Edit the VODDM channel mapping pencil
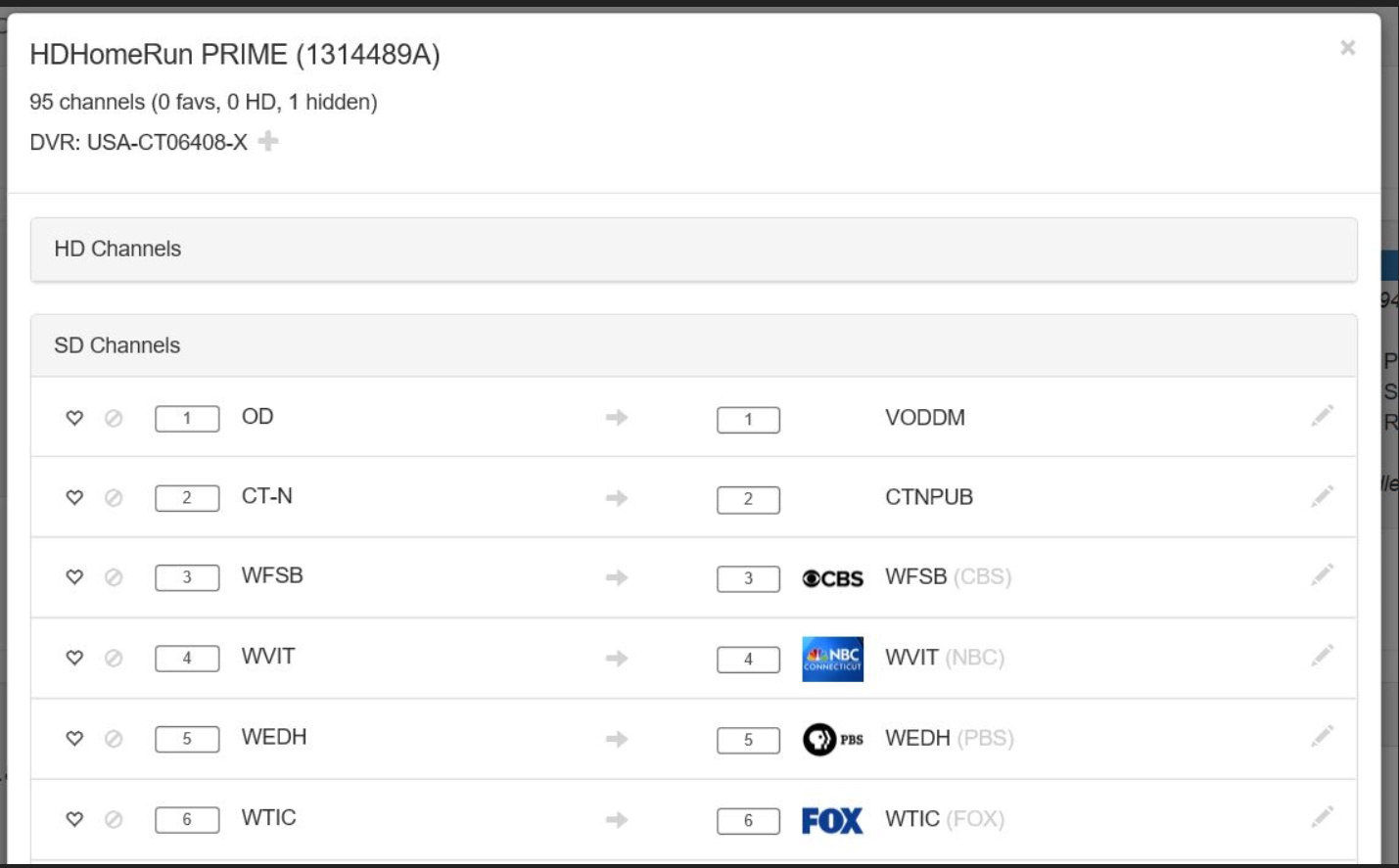The image size is (1399, 868). click(1322, 417)
